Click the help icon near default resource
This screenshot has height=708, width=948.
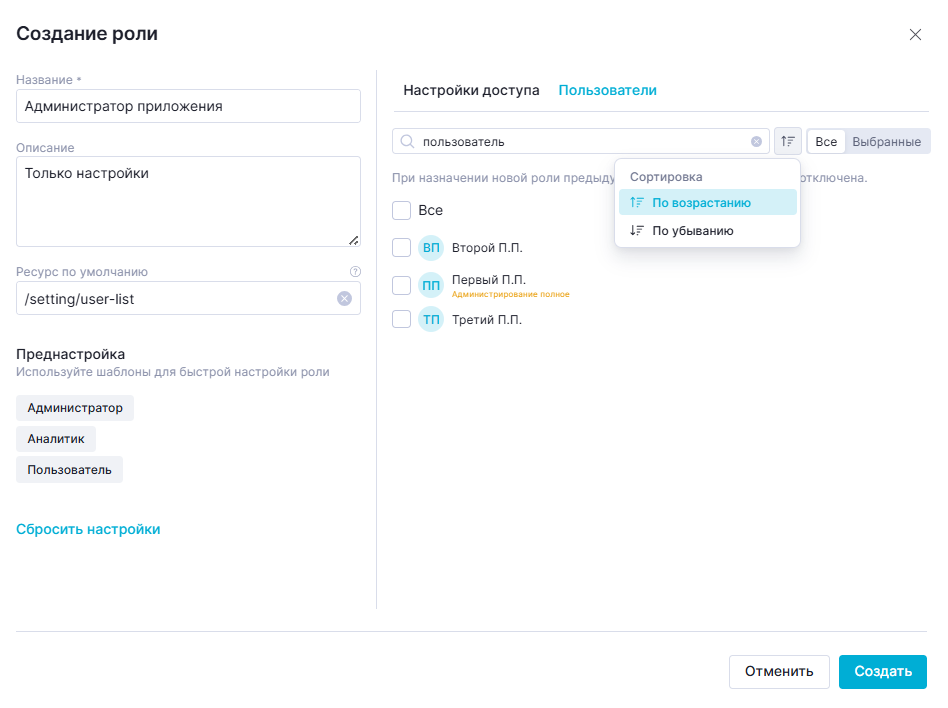355,271
